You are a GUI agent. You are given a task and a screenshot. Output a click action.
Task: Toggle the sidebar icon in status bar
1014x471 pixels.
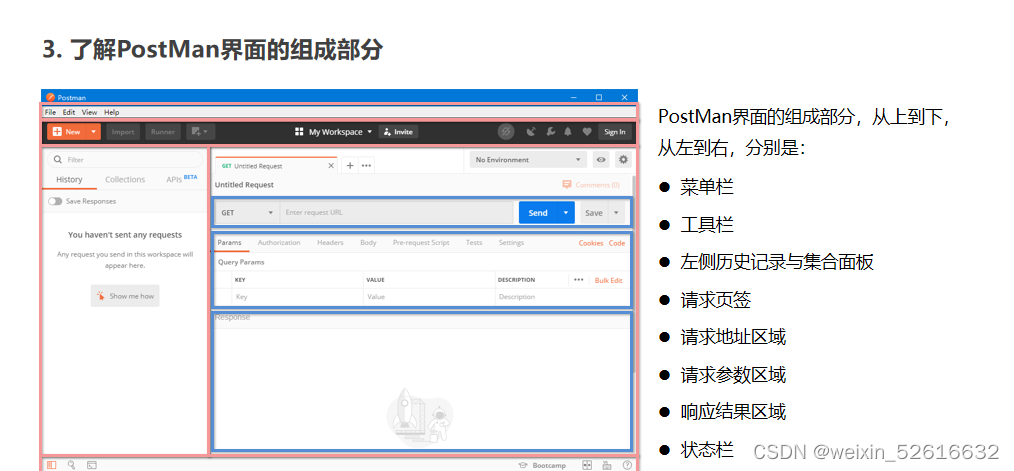pos(52,465)
